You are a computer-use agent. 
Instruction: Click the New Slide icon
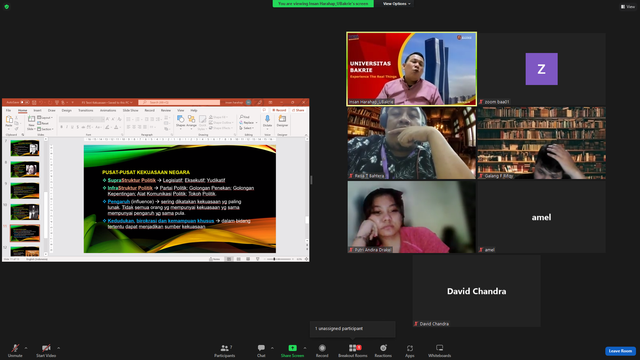point(31,119)
